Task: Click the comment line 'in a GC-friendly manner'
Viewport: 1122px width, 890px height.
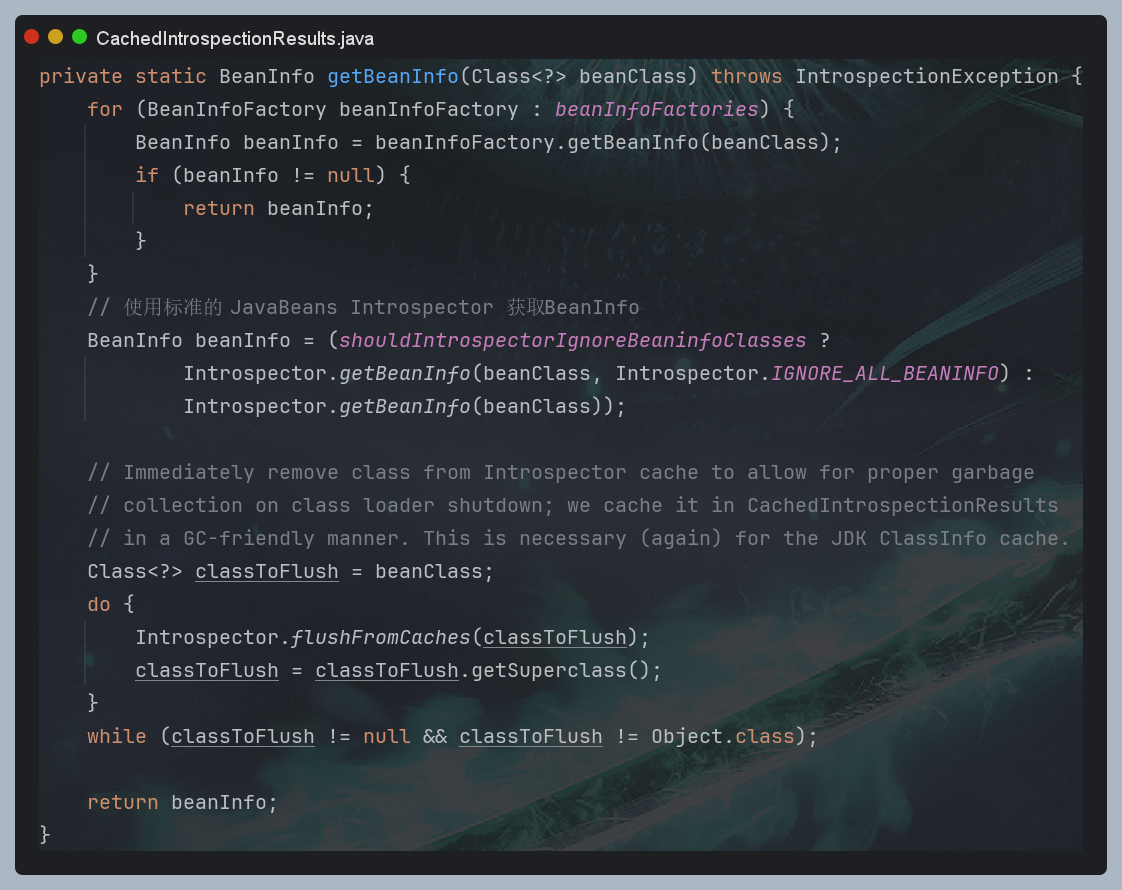Action: coord(578,539)
